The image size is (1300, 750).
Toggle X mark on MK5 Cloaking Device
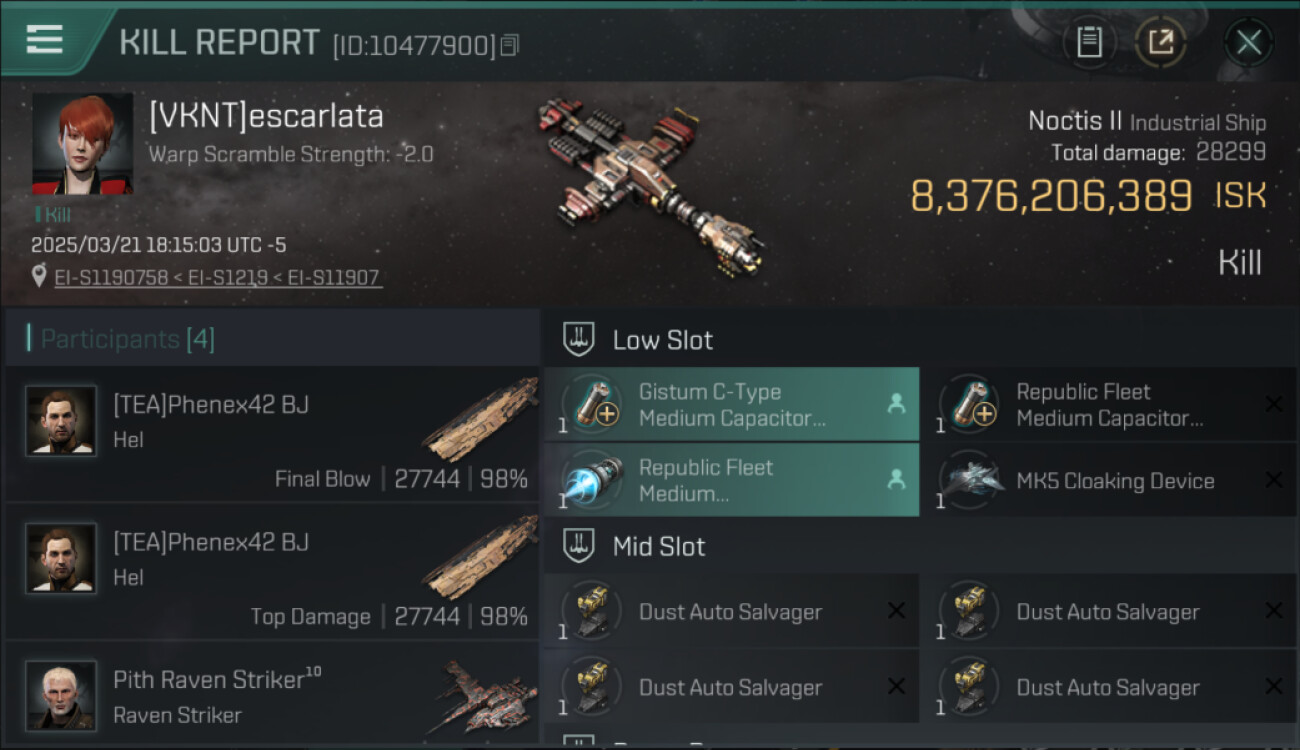[x=1273, y=480]
